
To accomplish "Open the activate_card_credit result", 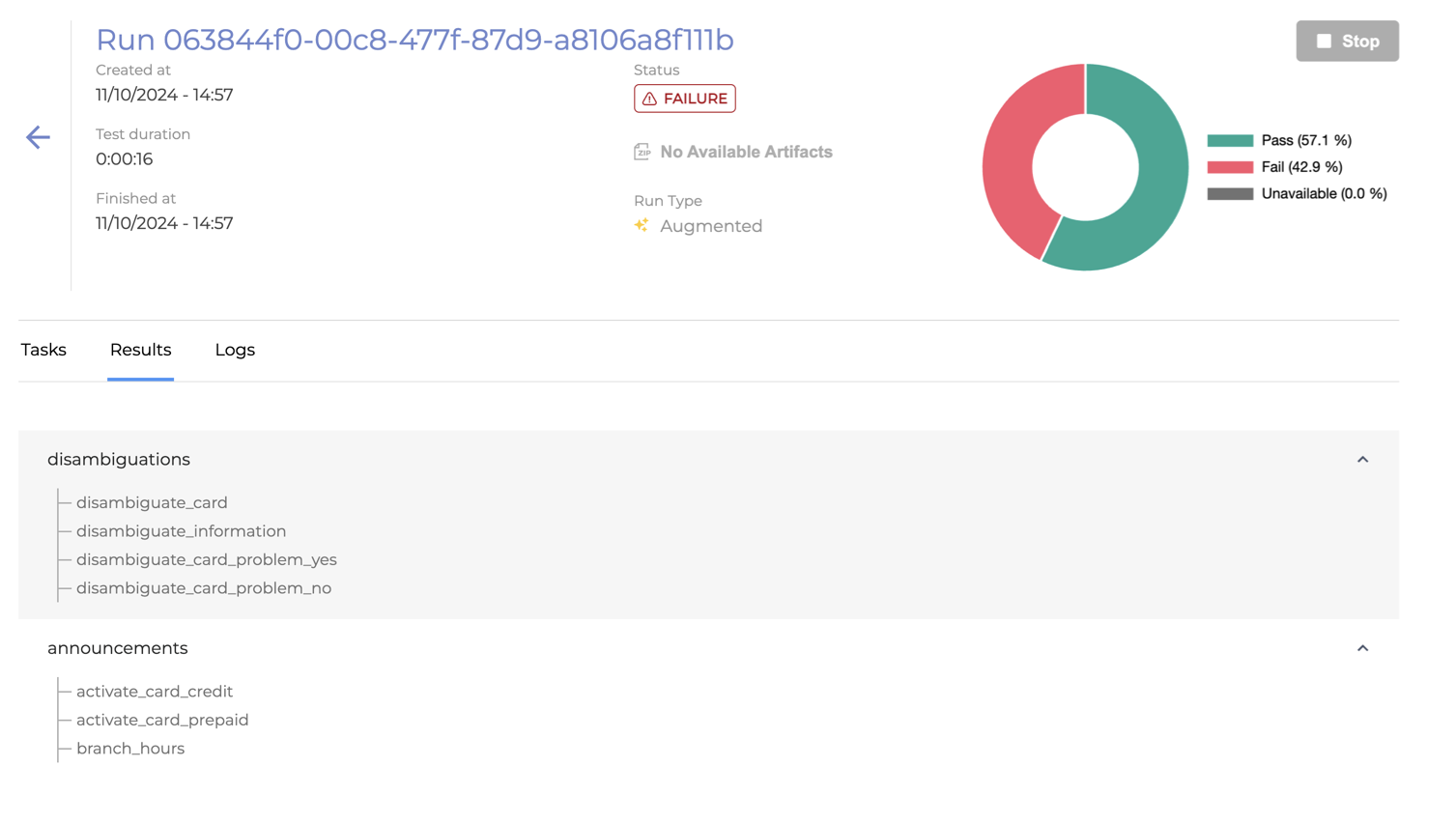I will click(x=154, y=692).
